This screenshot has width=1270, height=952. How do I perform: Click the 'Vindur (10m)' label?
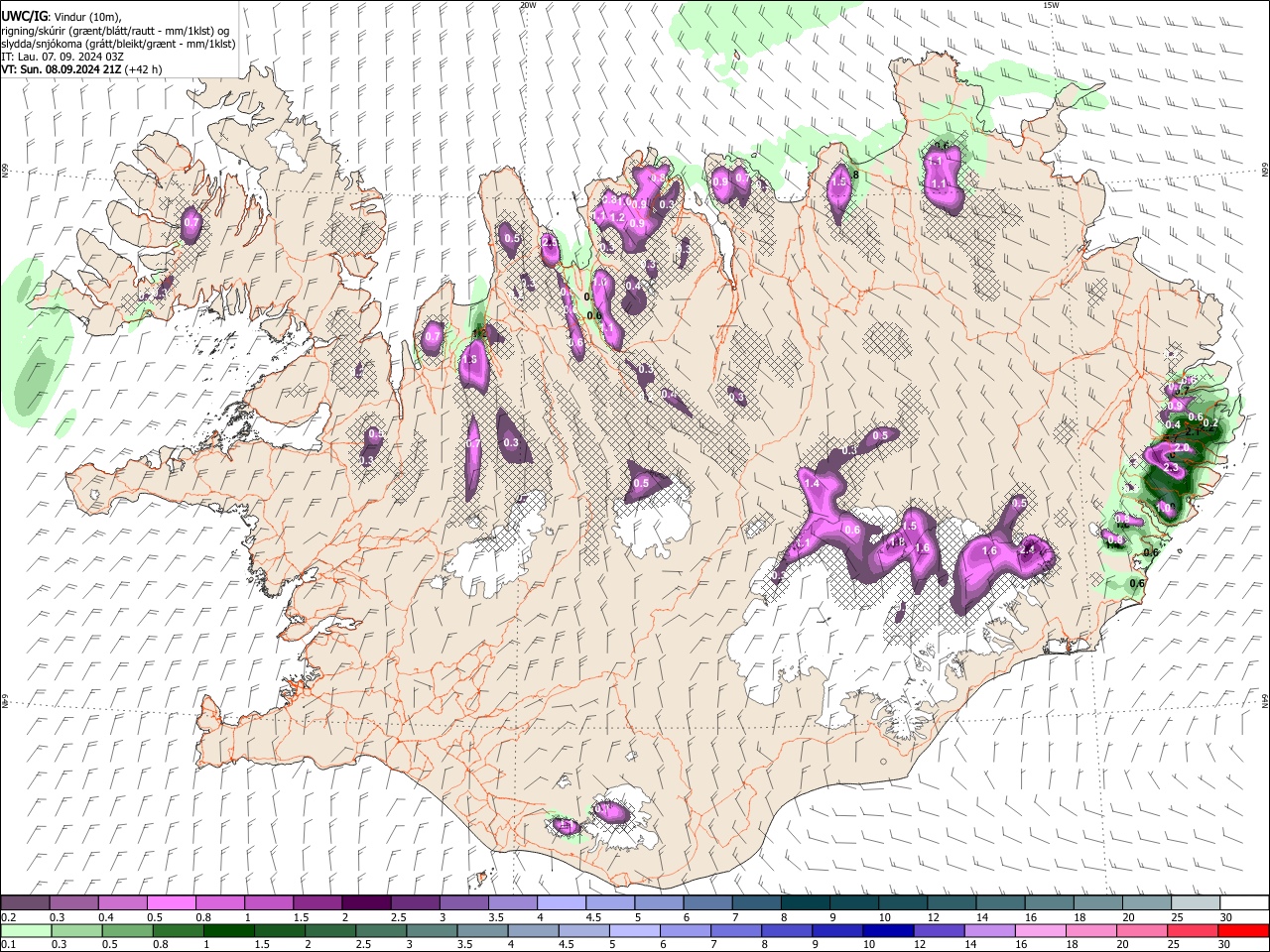[87, 16]
